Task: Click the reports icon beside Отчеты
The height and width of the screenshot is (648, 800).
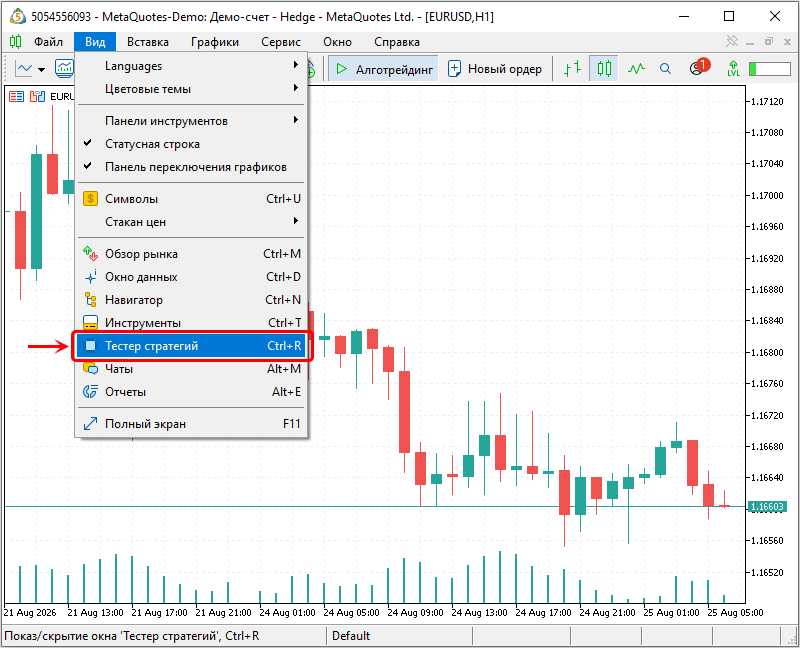Action: tap(90, 391)
